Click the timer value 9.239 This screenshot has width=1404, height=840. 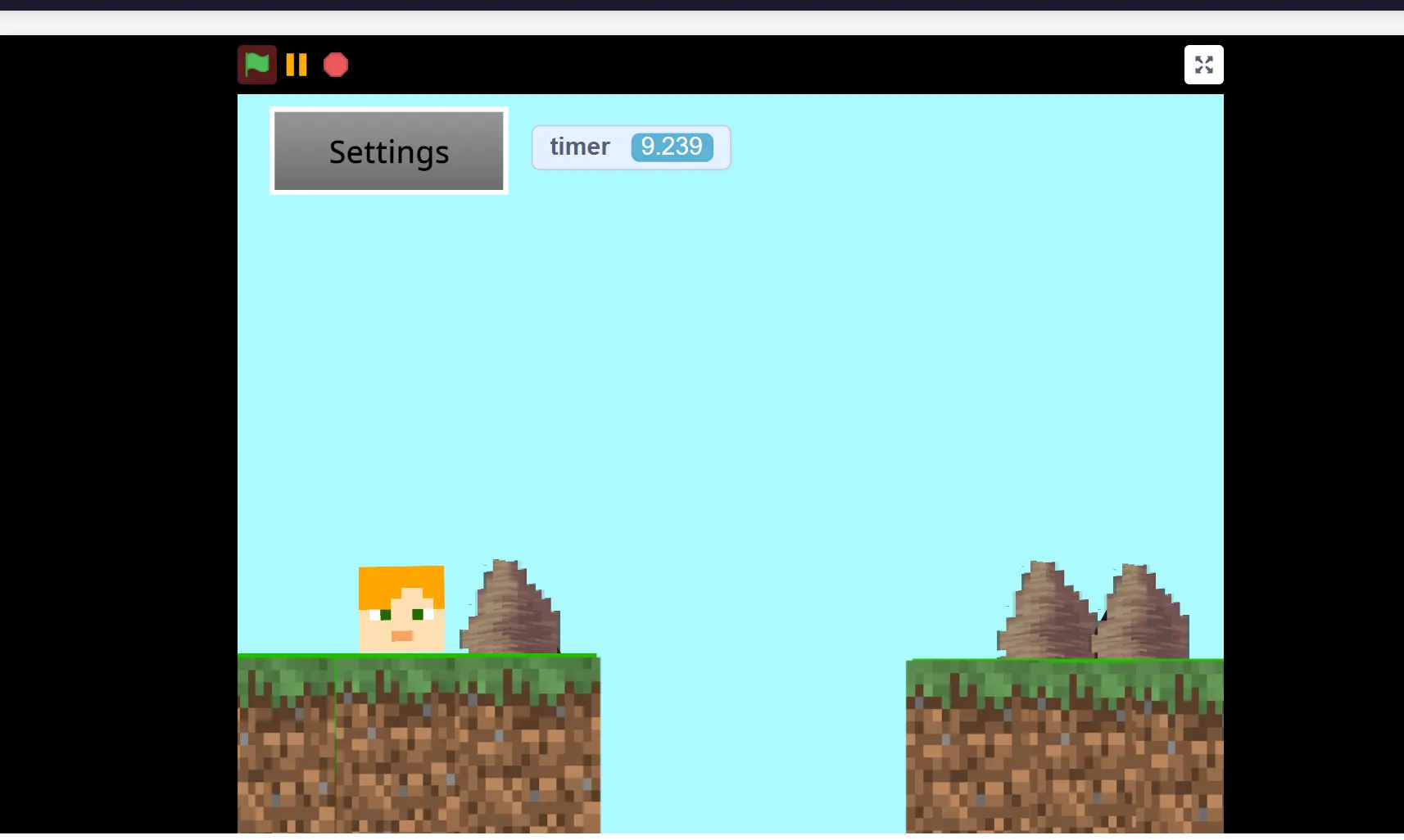pos(672,147)
